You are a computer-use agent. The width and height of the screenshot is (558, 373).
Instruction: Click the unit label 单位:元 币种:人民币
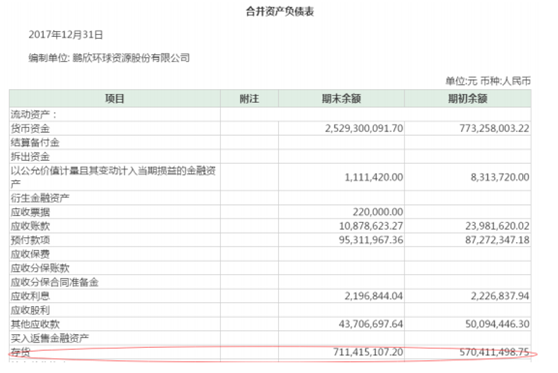tap(488, 81)
